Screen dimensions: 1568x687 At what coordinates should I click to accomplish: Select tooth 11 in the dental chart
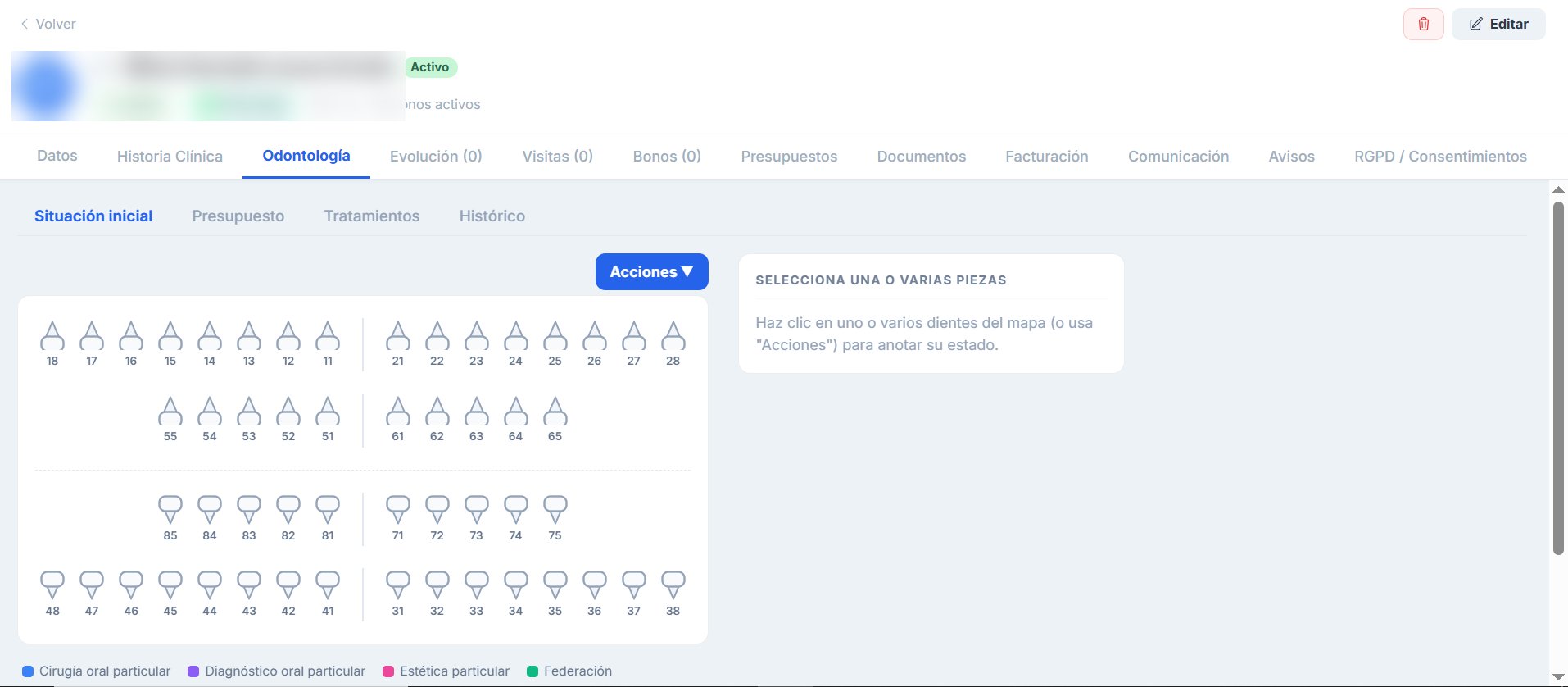click(x=328, y=336)
